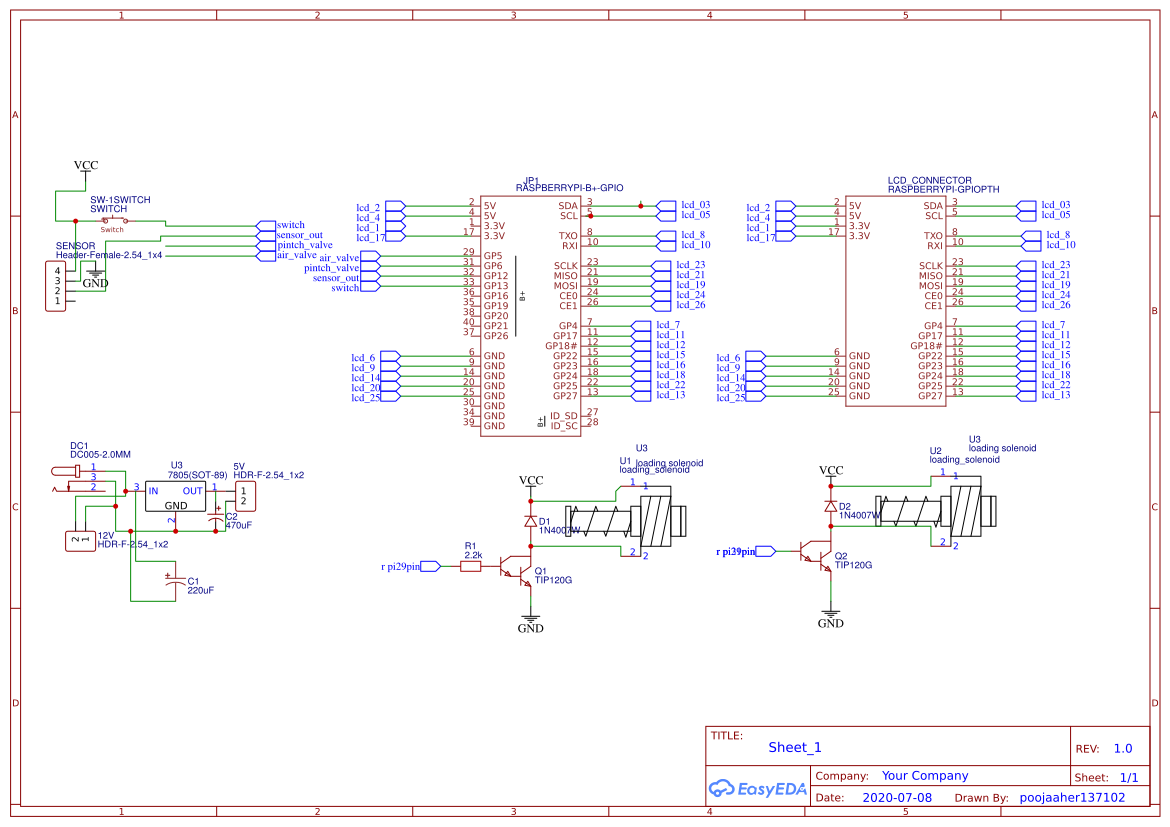
Task: Click the Your Company field
Action: [925, 775]
